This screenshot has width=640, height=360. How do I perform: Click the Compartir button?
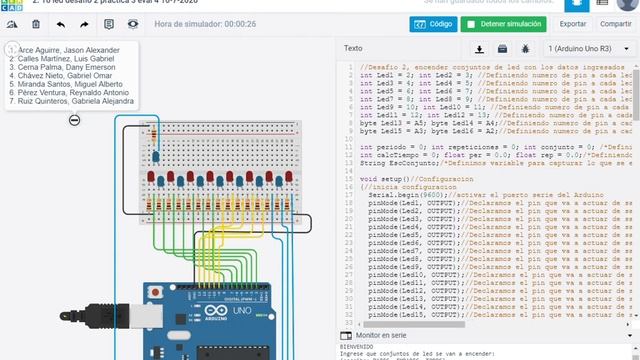616,24
